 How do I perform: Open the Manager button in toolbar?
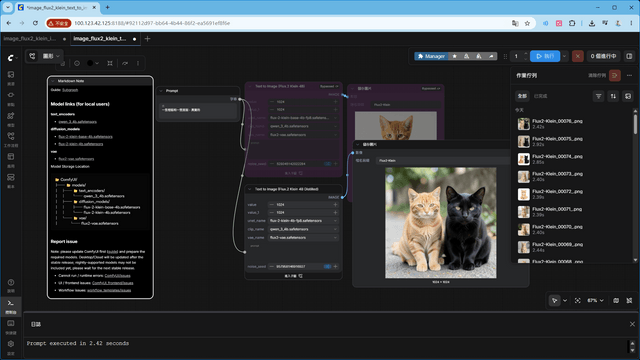431,56
